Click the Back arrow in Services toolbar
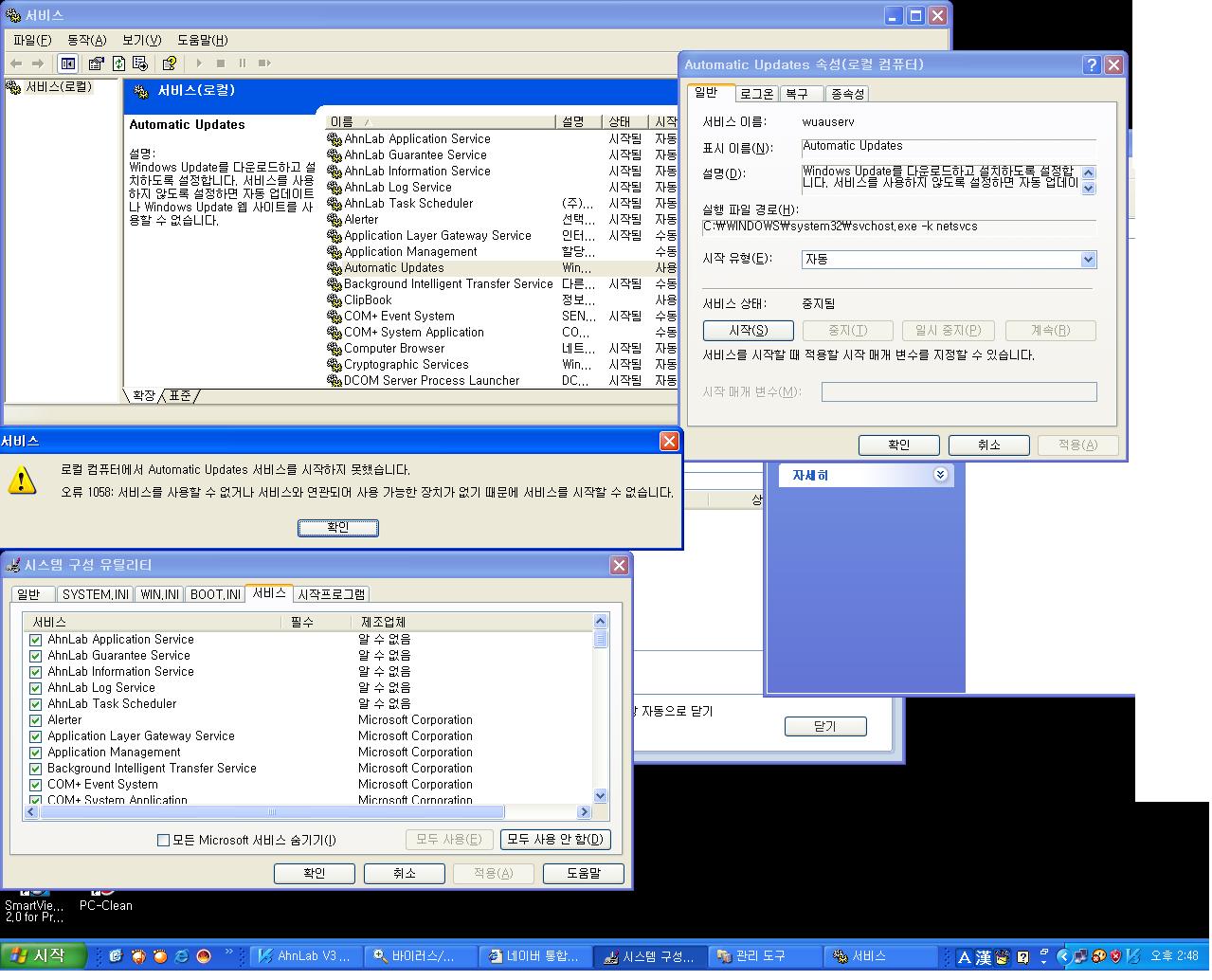This screenshot has height=980, width=1212. pos(16,64)
